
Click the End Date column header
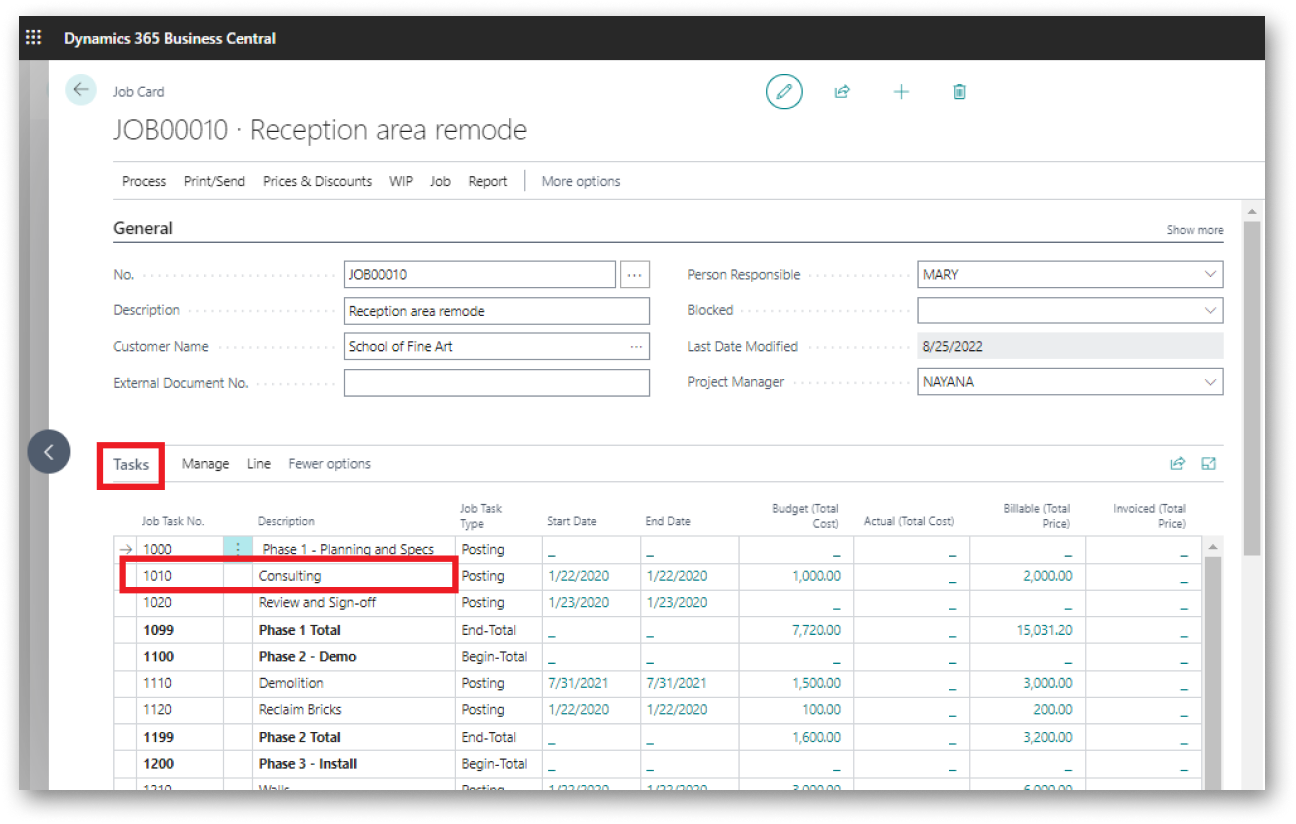tap(668, 521)
